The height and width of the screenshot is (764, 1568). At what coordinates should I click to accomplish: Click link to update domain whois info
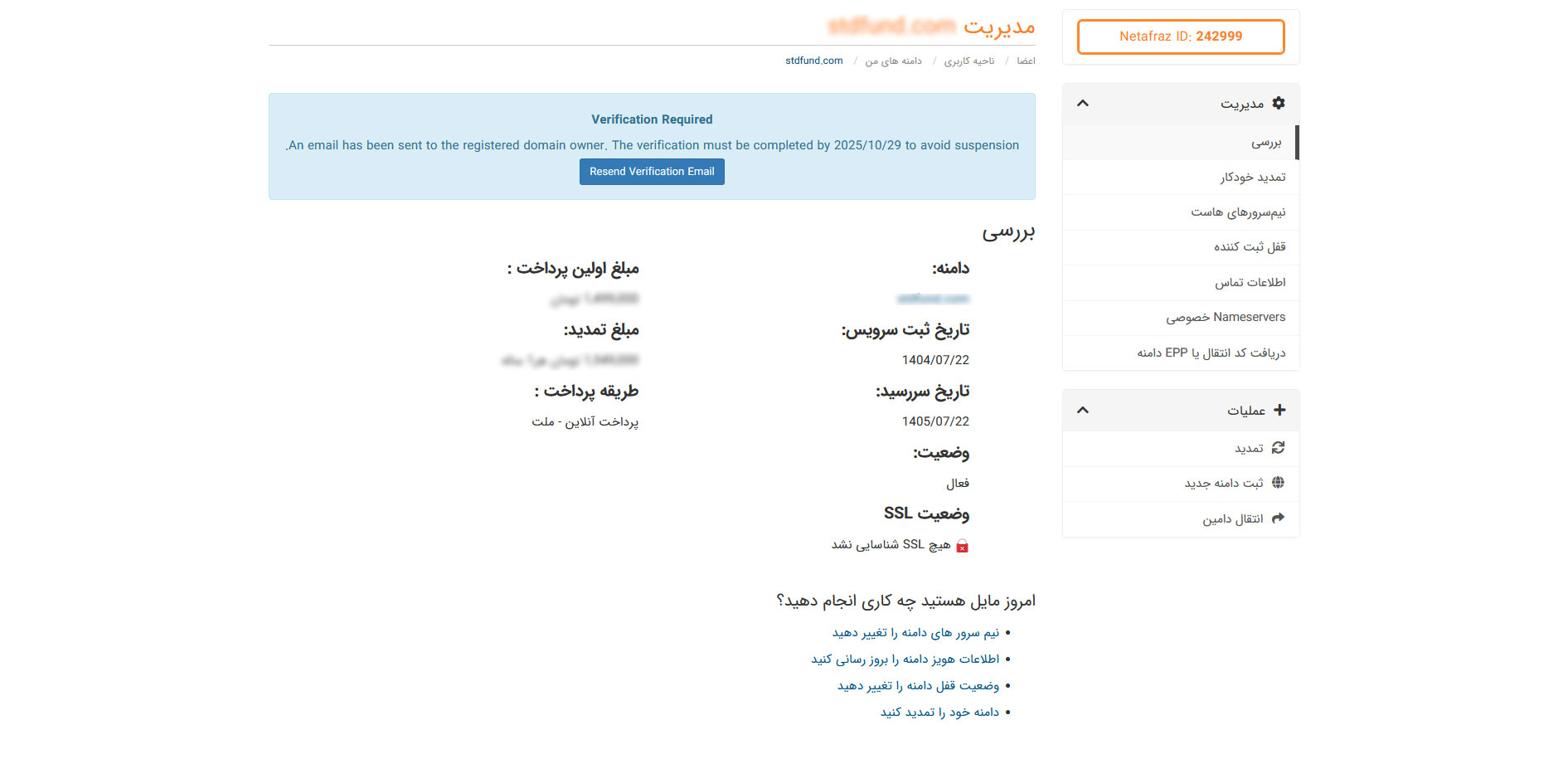(x=905, y=659)
